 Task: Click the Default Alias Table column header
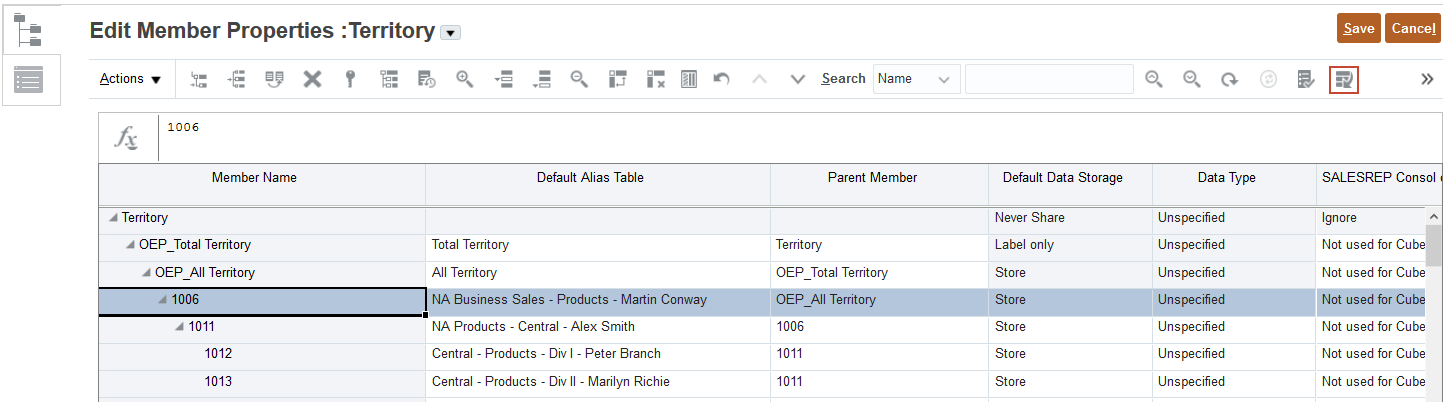point(598,184)
